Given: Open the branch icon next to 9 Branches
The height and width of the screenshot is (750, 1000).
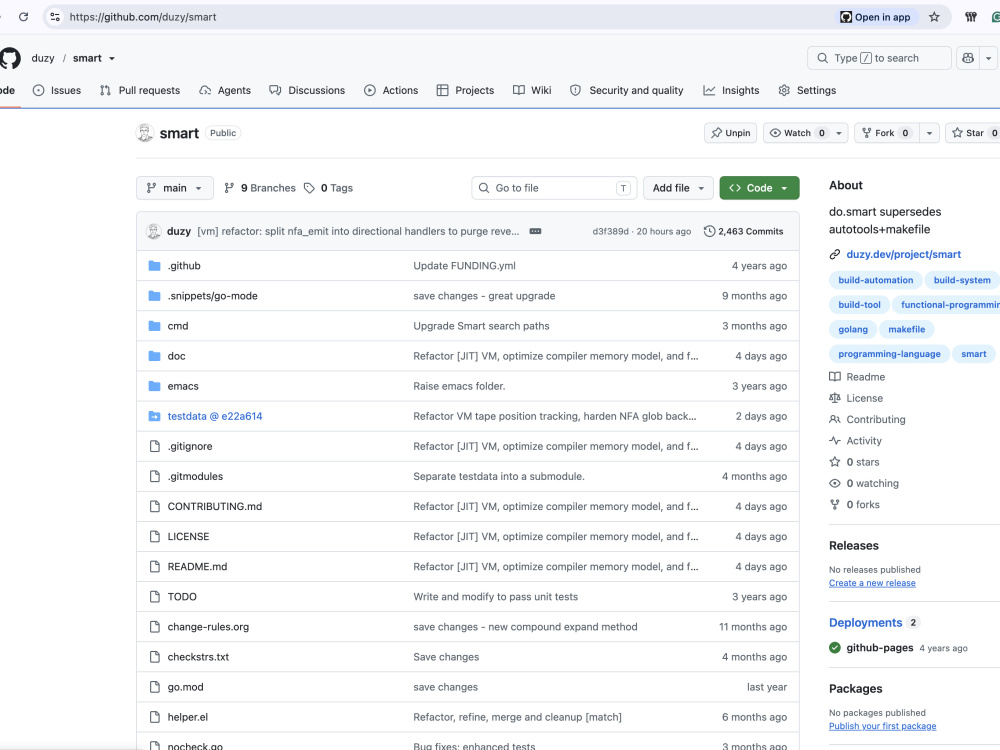Looking at the screenshot, I should pyautogui.click(x=230, y=188).
